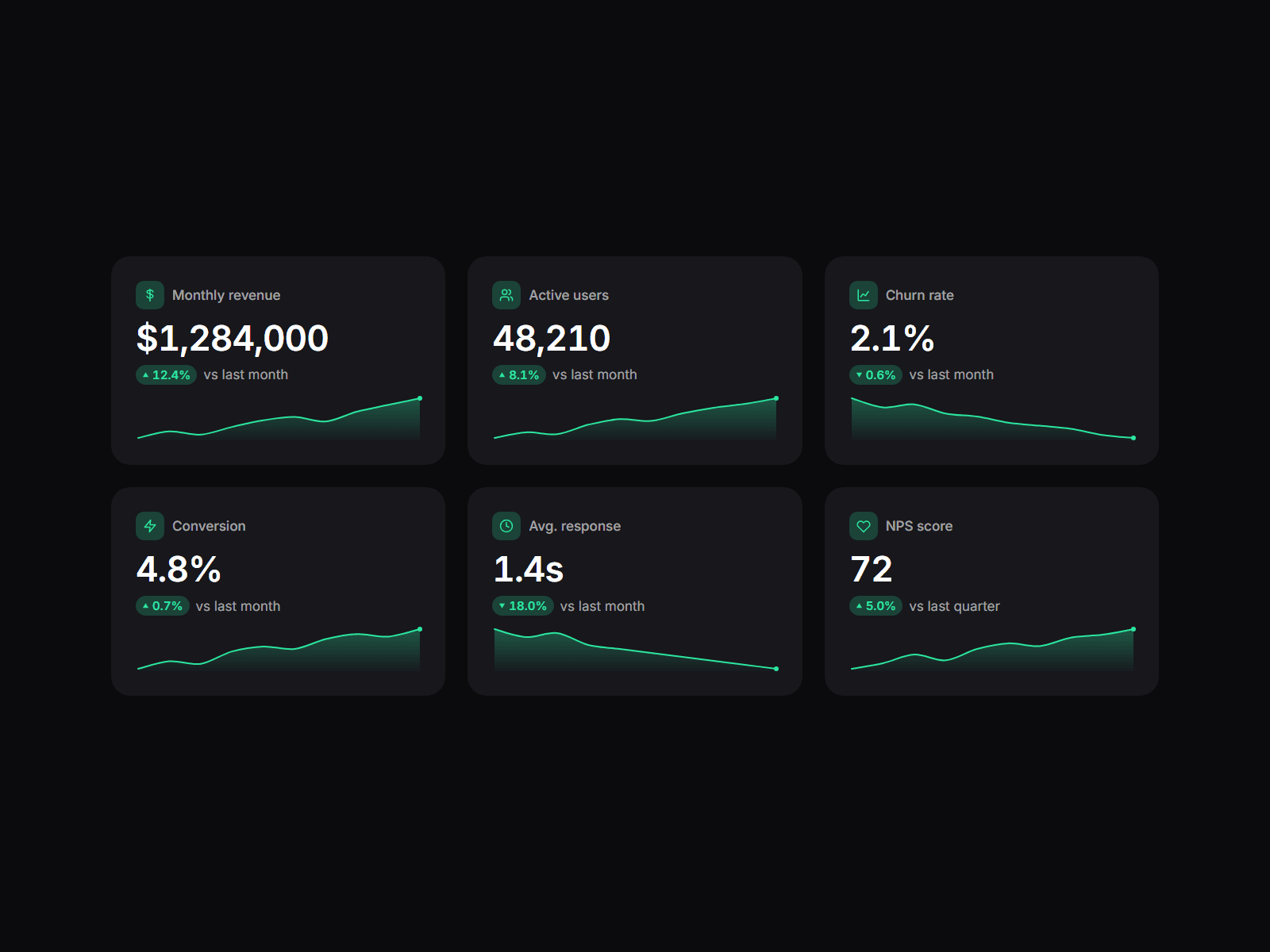Viewport: 1270px width, 952px height.
Task: Click the NPS score sparkline chart
Action: tap(992, 649)
